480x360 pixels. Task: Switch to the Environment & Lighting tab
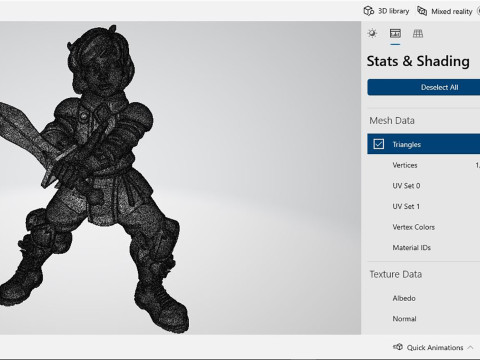point(372,33)
